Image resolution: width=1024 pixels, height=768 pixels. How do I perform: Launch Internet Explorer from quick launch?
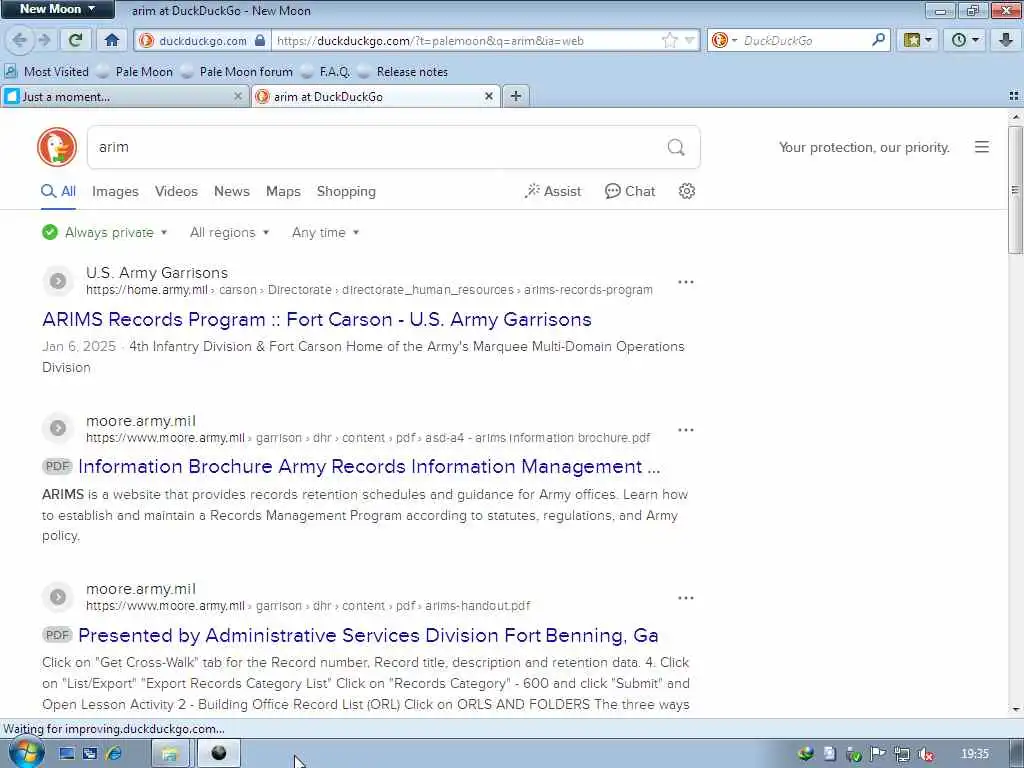tap(114, 754)
